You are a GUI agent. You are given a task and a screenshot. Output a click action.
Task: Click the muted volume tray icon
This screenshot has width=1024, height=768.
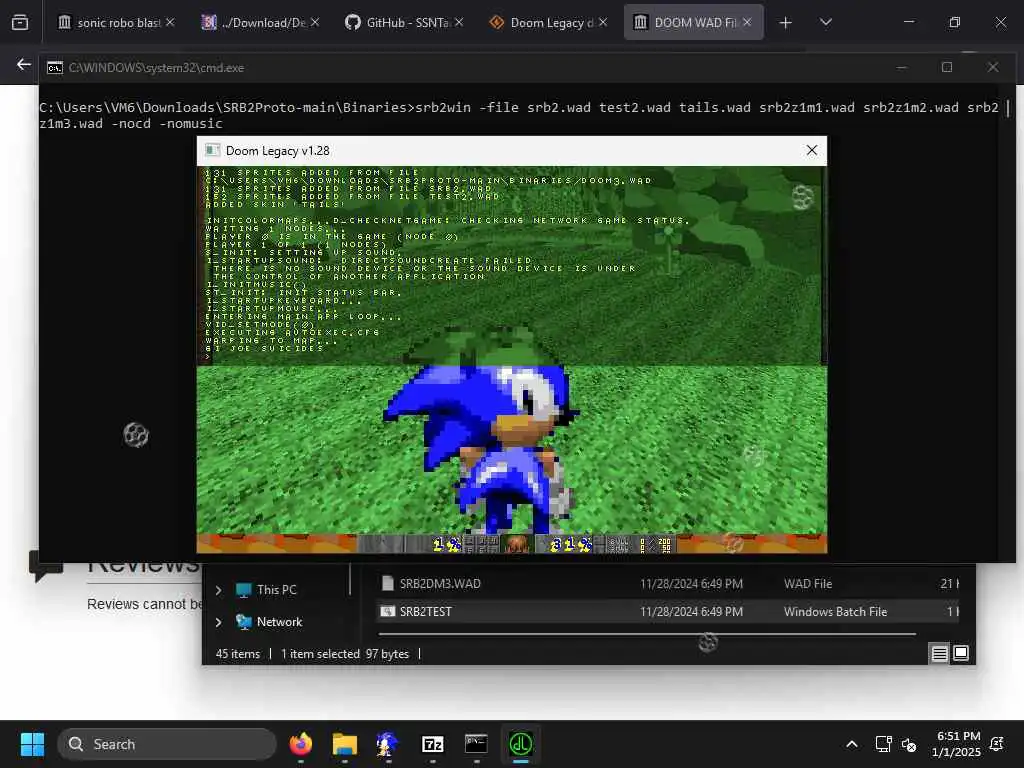coord(908,744)
